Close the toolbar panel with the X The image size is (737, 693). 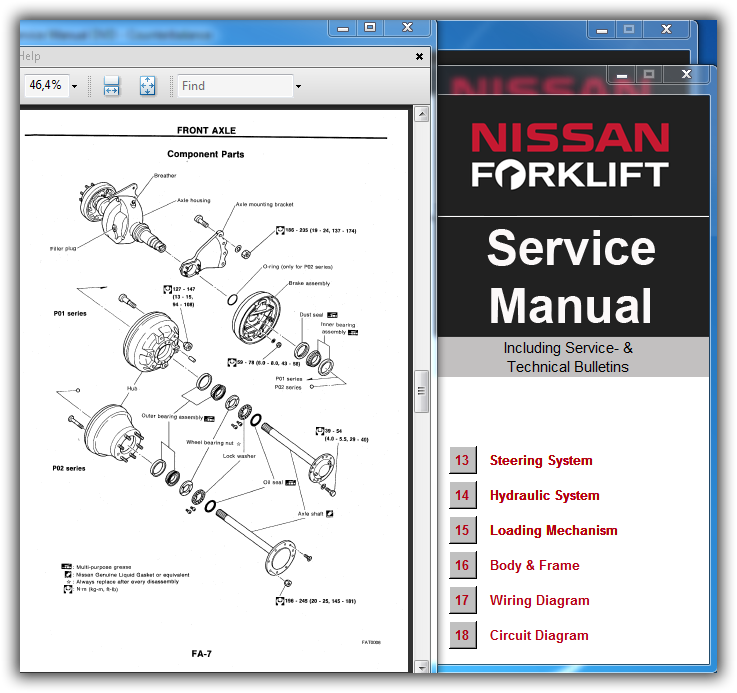click(x=419, y=56)
